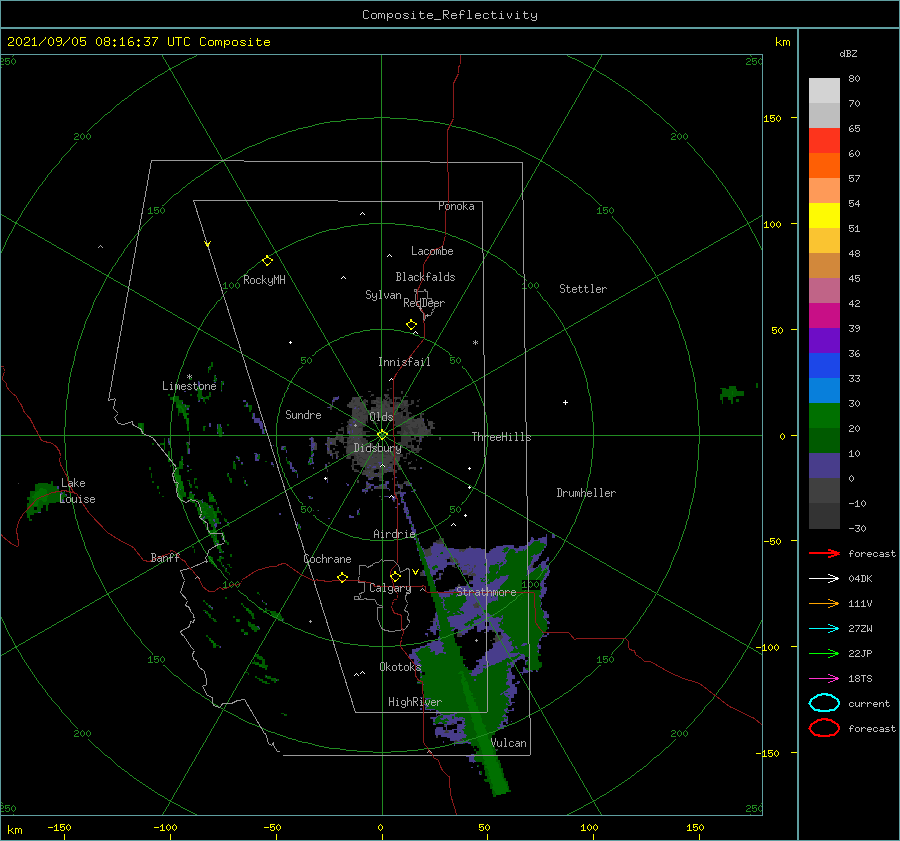Click the red forecast arrow in the legend
The height and width of the screenshot is (841, 900).
pos(824,553)
